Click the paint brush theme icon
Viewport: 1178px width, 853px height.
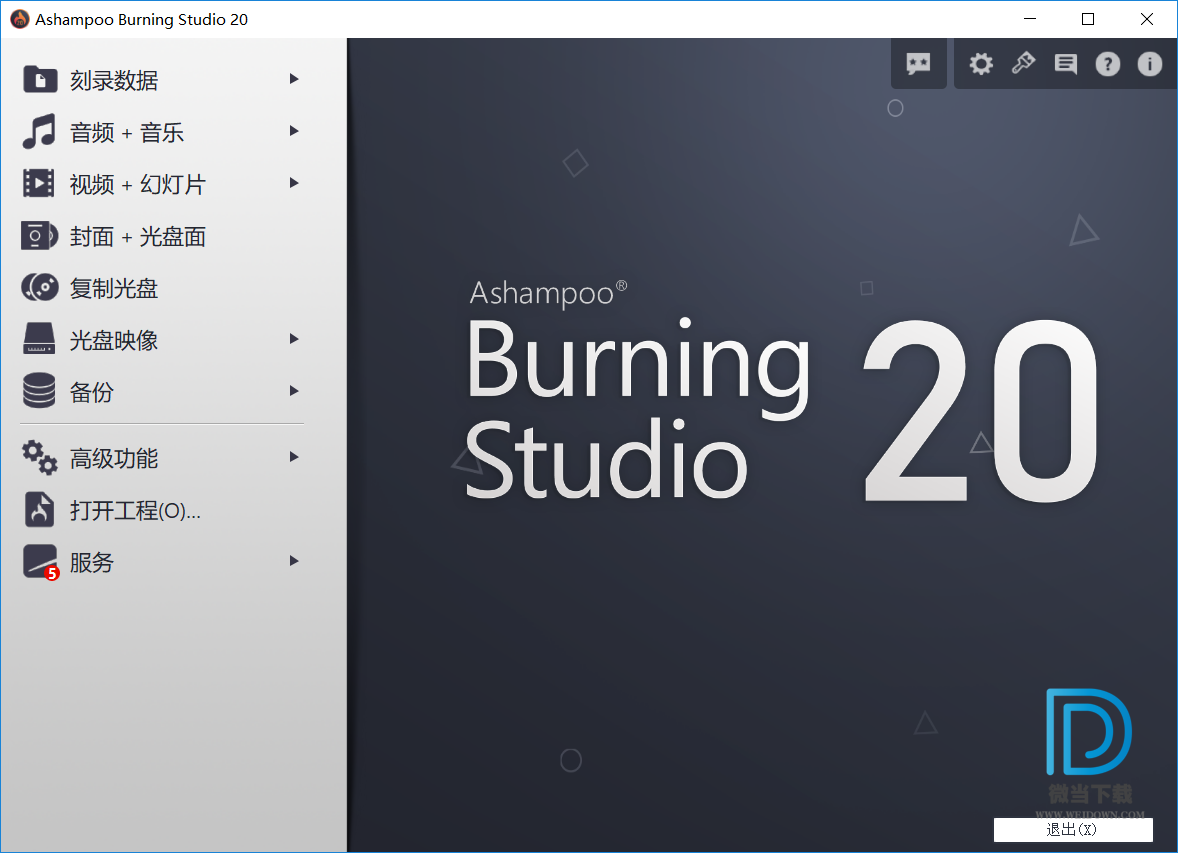tap(1022, 63)
